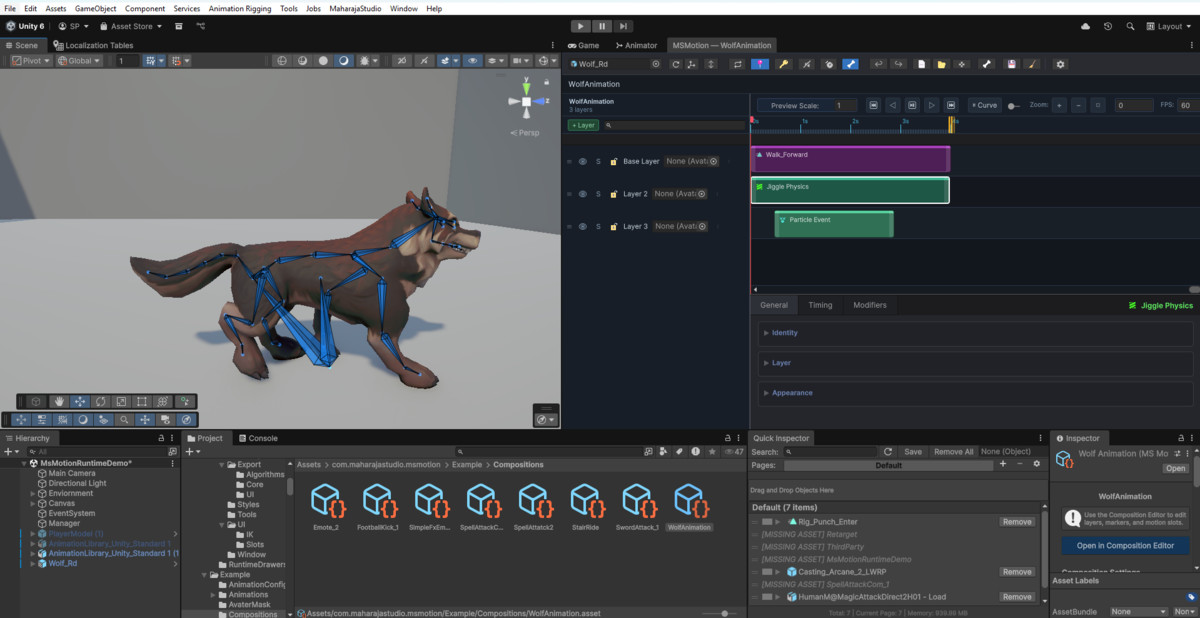
Task: Select the Hand view tool in Scene
Action: 60,401
